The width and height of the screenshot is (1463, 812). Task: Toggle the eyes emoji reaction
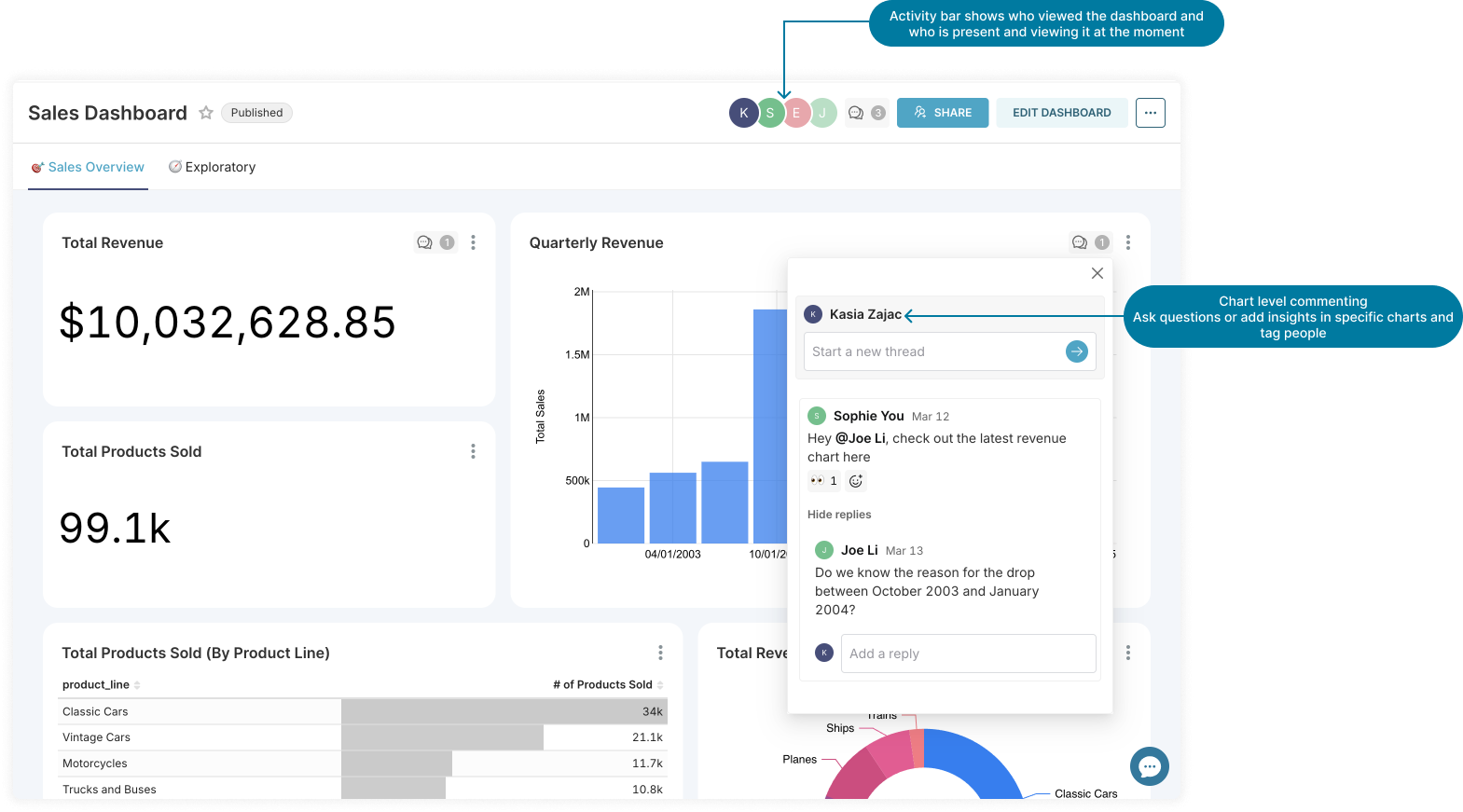pyautogui.click(x=823, y=481)
